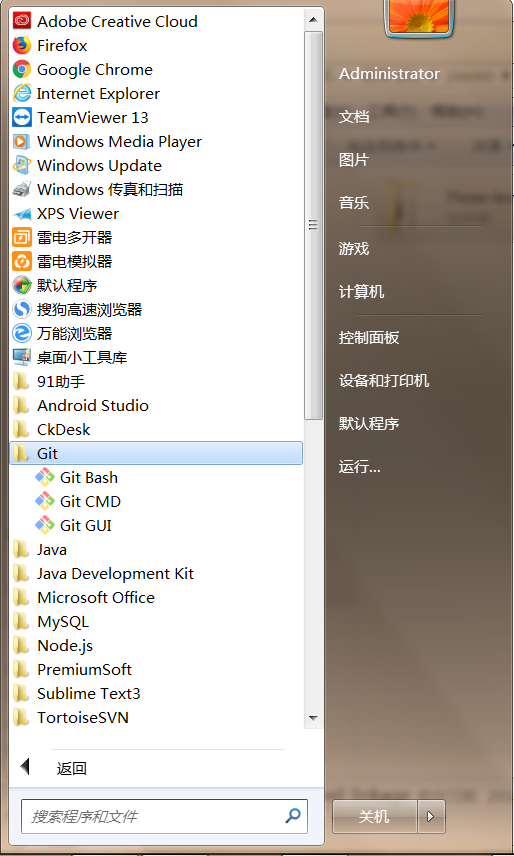Collapse the Git folder

tap(156, 453)
